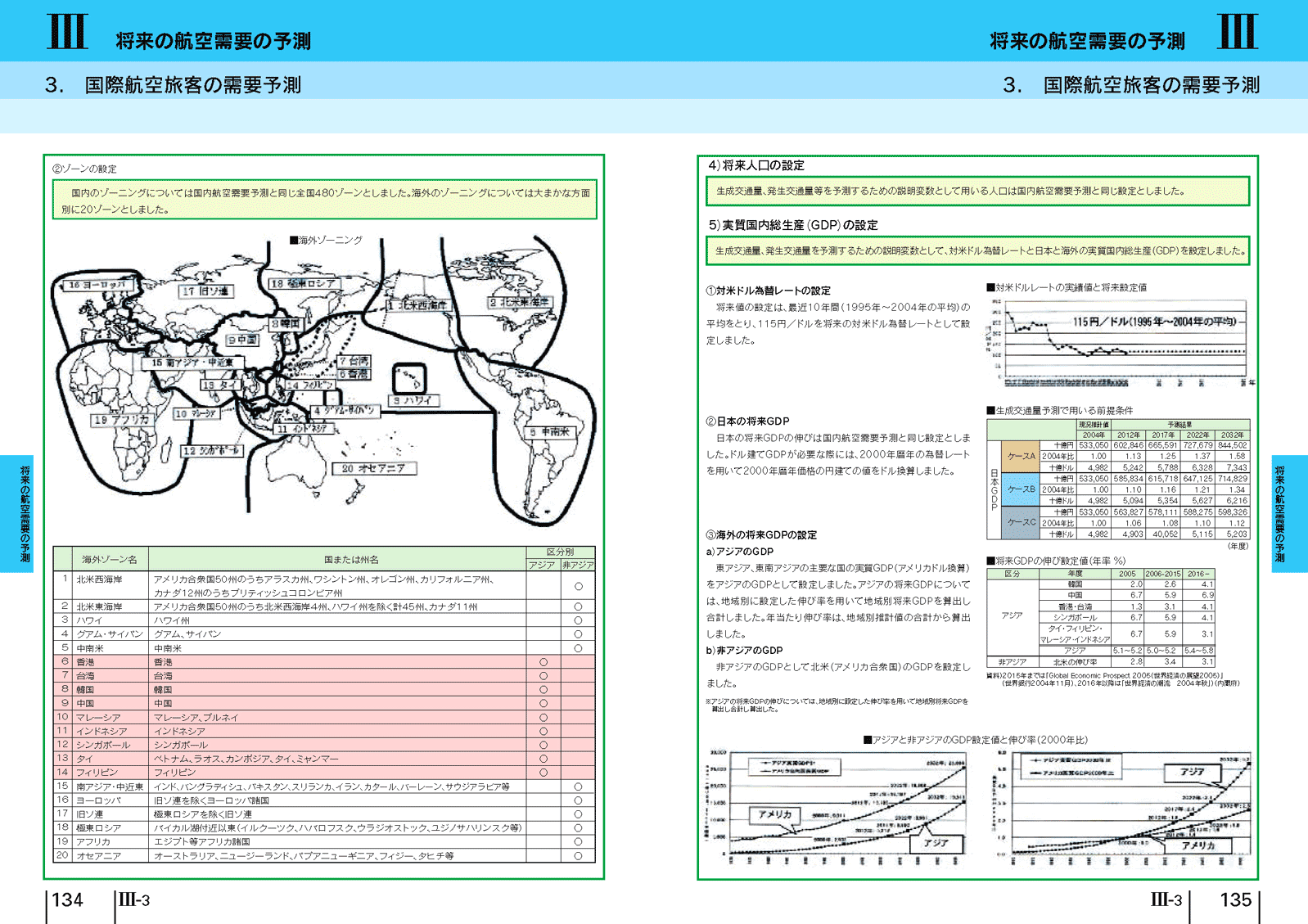Viewport: 1308px width, 924px height.
Task: Click the 'ケースA' row label
Action: [x=1021, y=457]
